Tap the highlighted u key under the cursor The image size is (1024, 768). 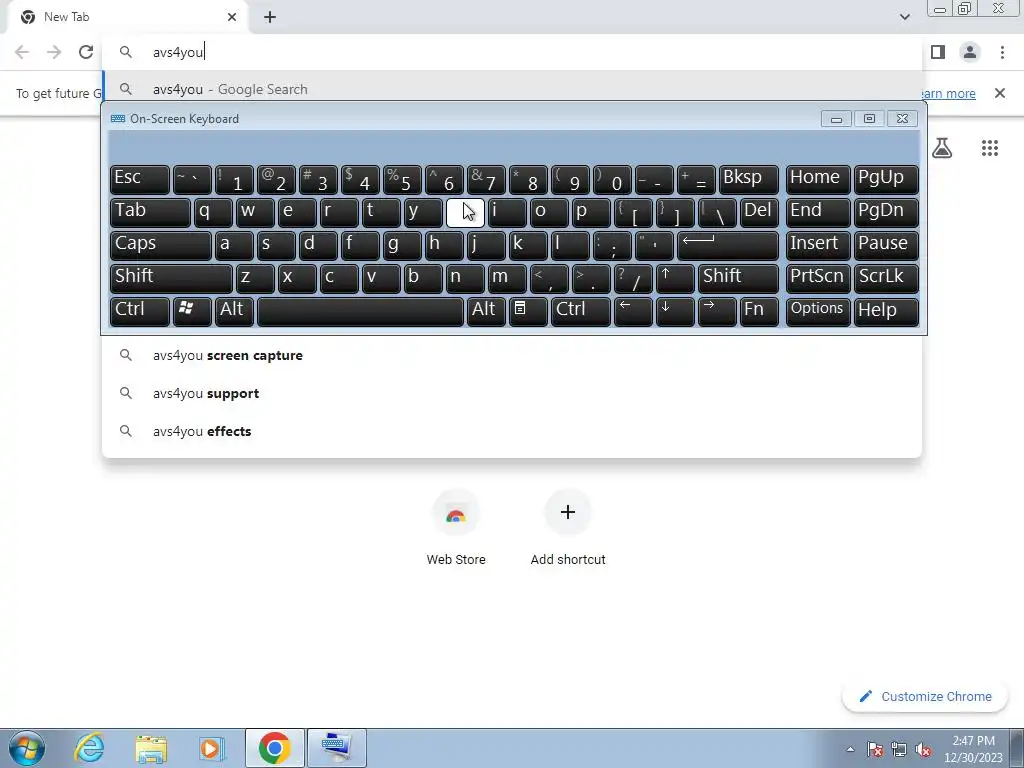465,212
